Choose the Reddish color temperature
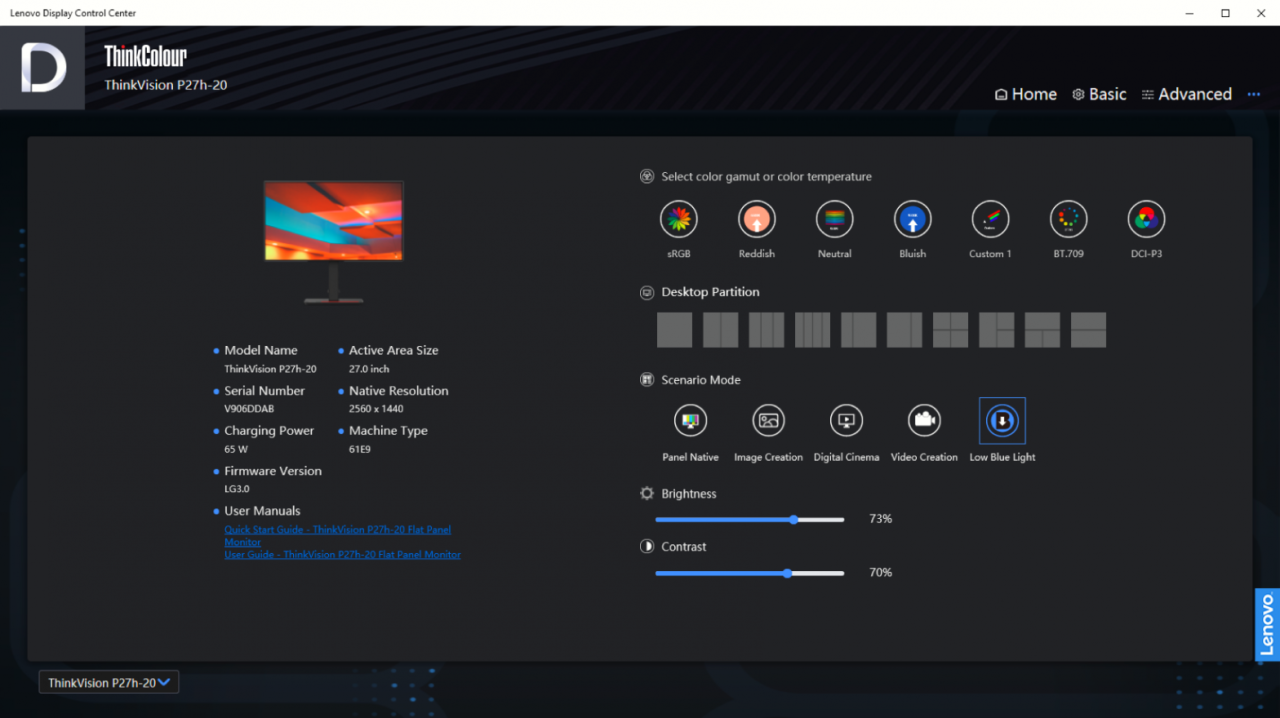Image resolution: width=1280 pixels, height=718 pixels. pyautogui.click(x=757, y=219)
